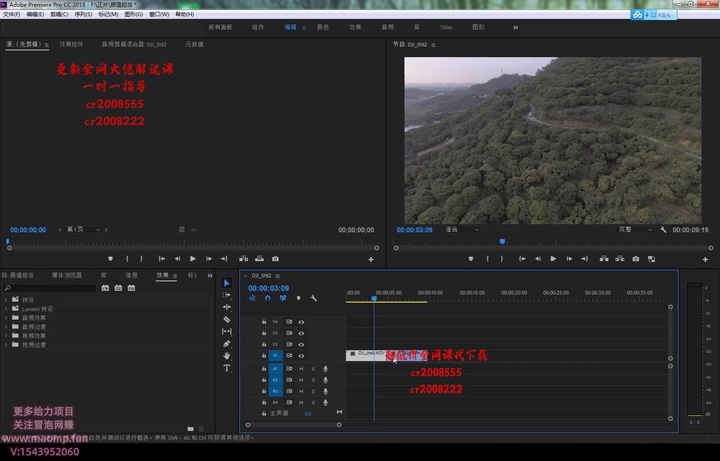Show more workspaces with the overflow chevron
720x461 pixels.
click(x=516, y=28)
